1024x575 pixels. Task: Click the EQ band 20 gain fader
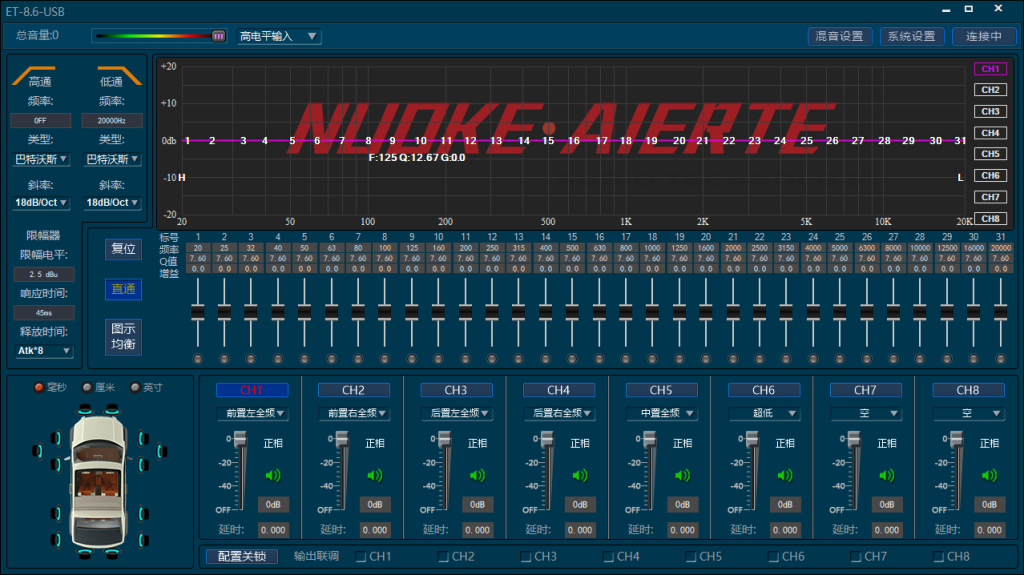[x=705, y=312]
